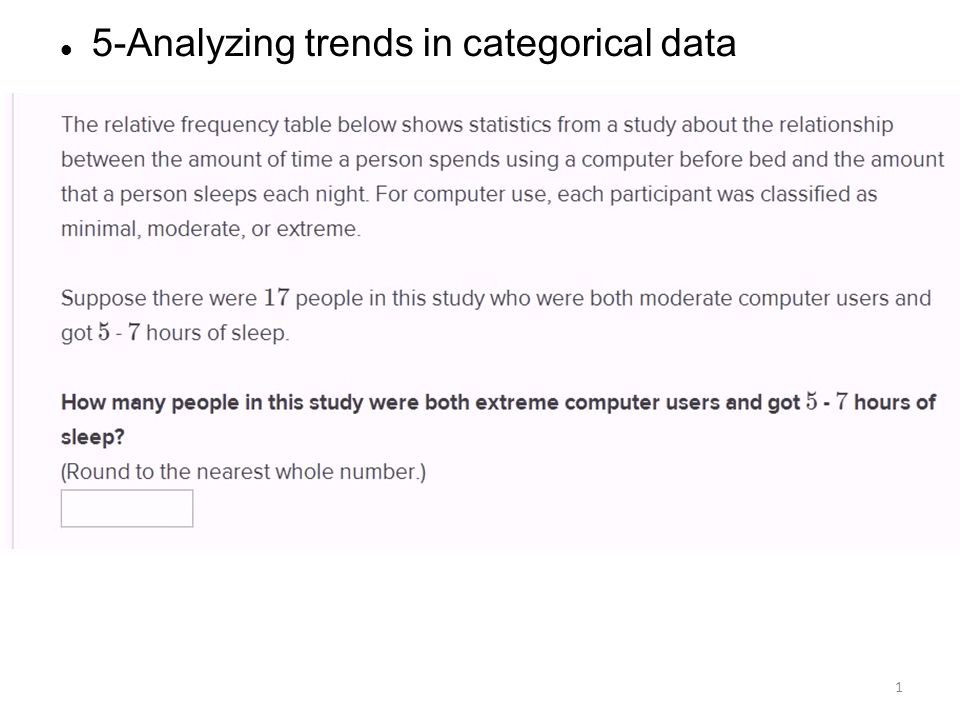Viewport: 960px width, 720px height.
Task: Click the sentence starting 'Suppose there were'
Action: [496, 315]
